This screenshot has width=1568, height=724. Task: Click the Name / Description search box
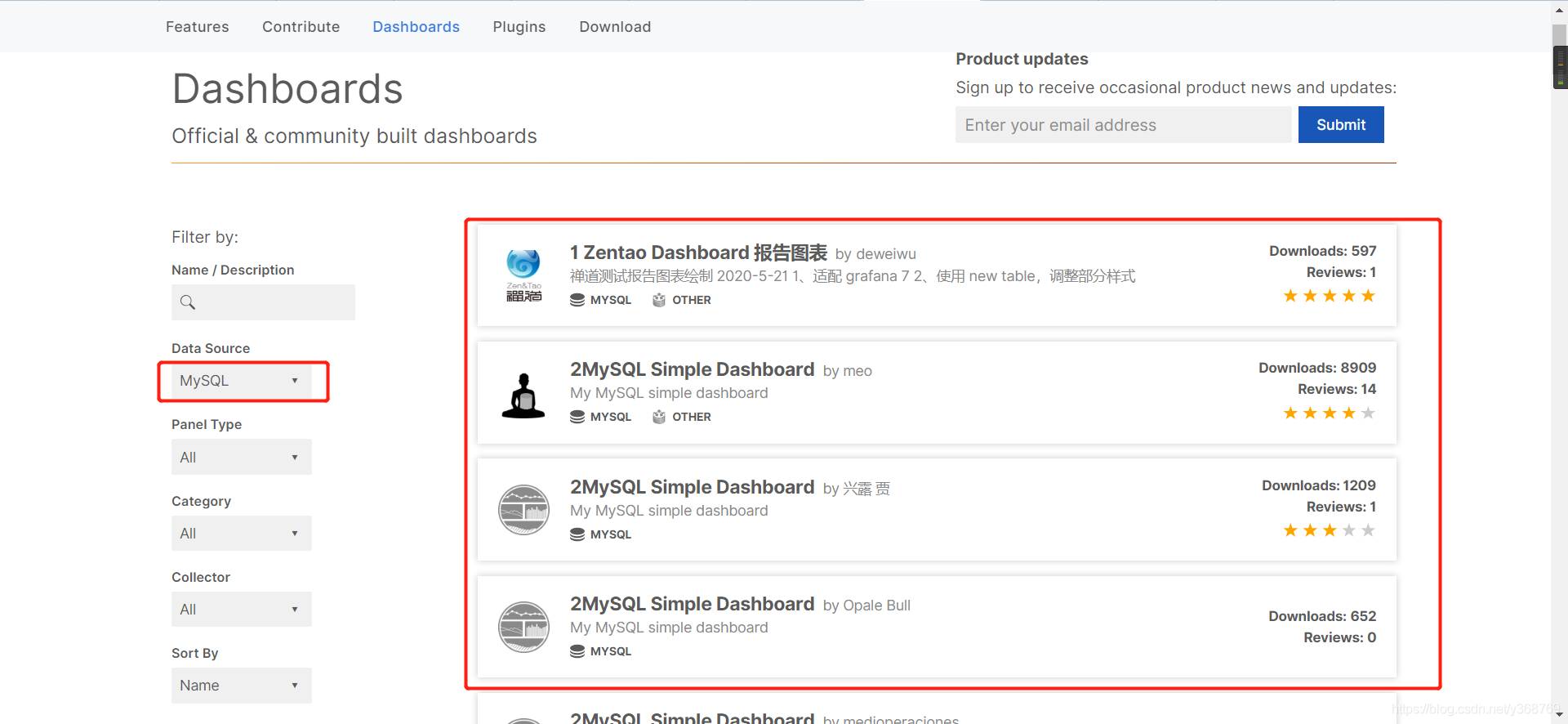[263, 302]
